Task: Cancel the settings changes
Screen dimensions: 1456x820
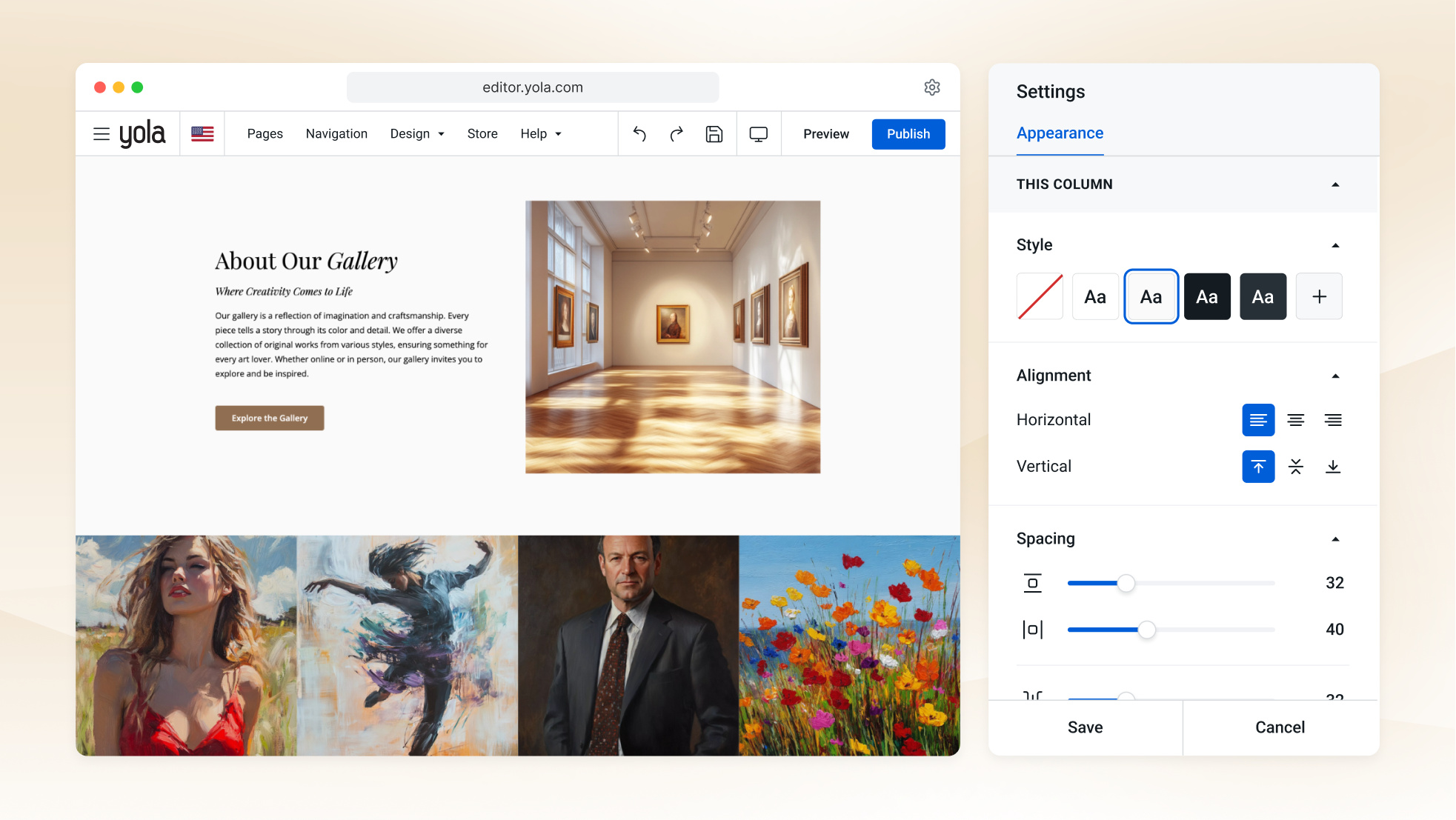Action: click(x=1280, y=727)
